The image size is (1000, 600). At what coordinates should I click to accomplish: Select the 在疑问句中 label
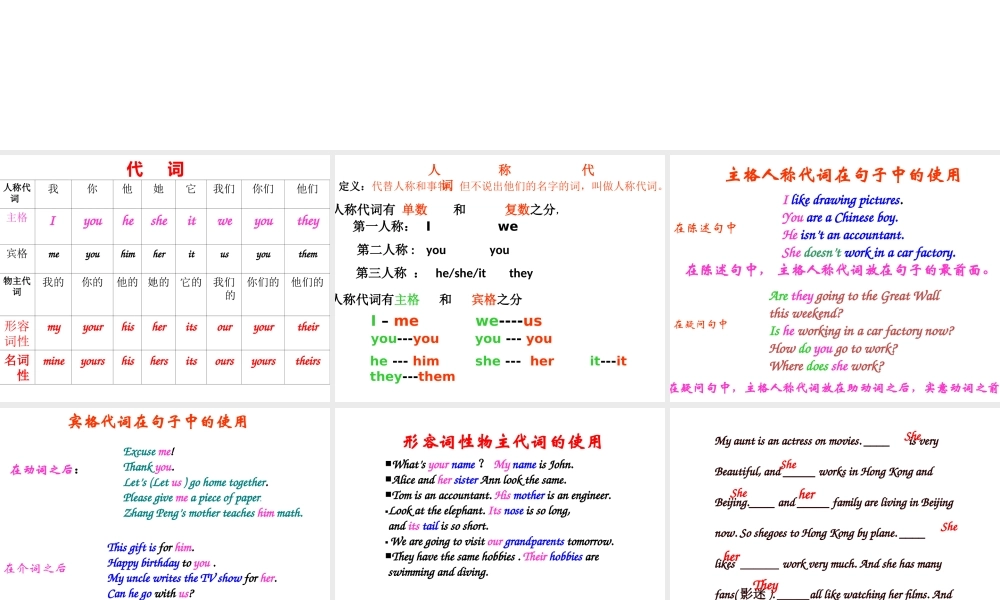pos(700,324)
